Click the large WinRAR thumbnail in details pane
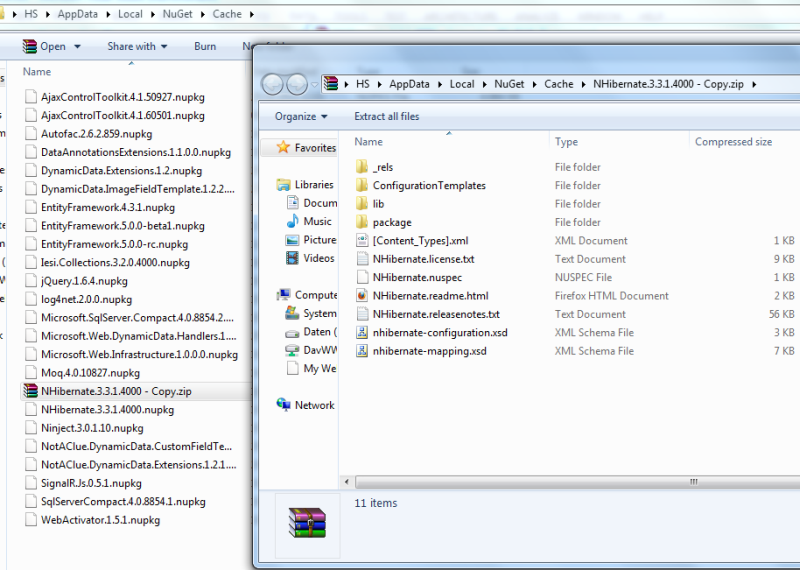This screenshot has height=570, width=800. pos(307,523)
